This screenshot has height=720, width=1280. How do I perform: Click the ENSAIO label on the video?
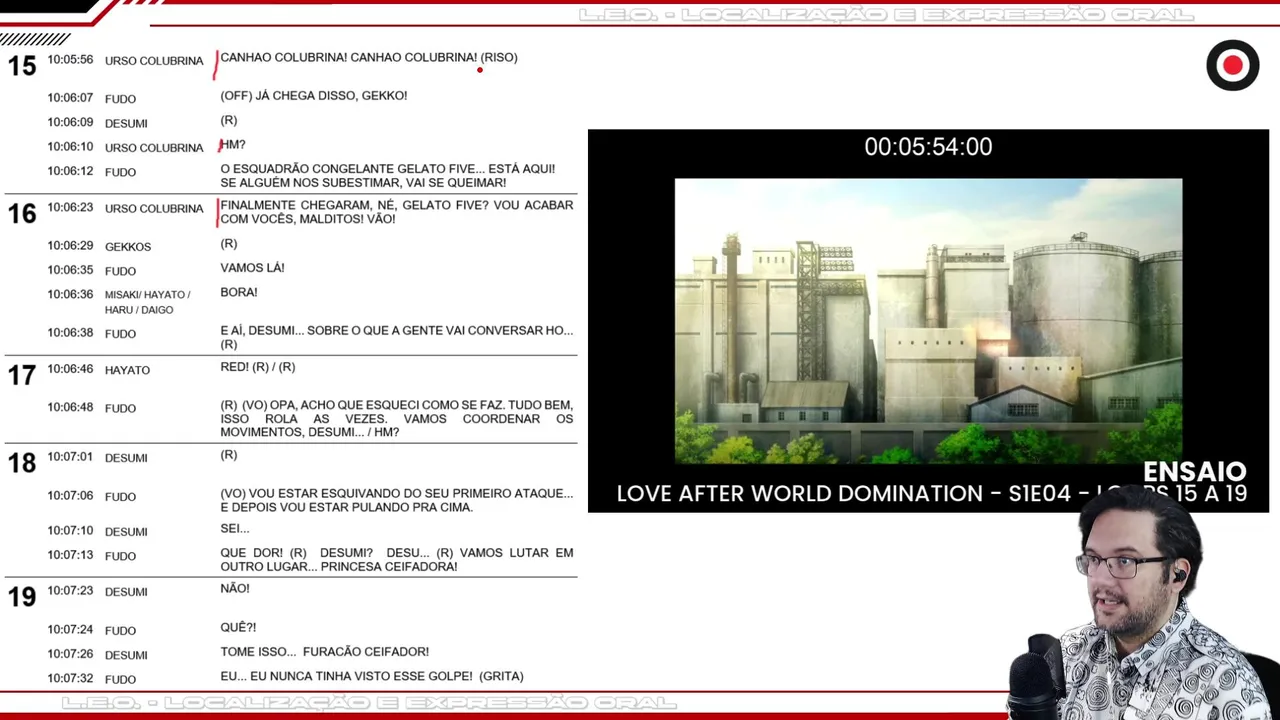pyautogui.click(x=1194, y=472)
